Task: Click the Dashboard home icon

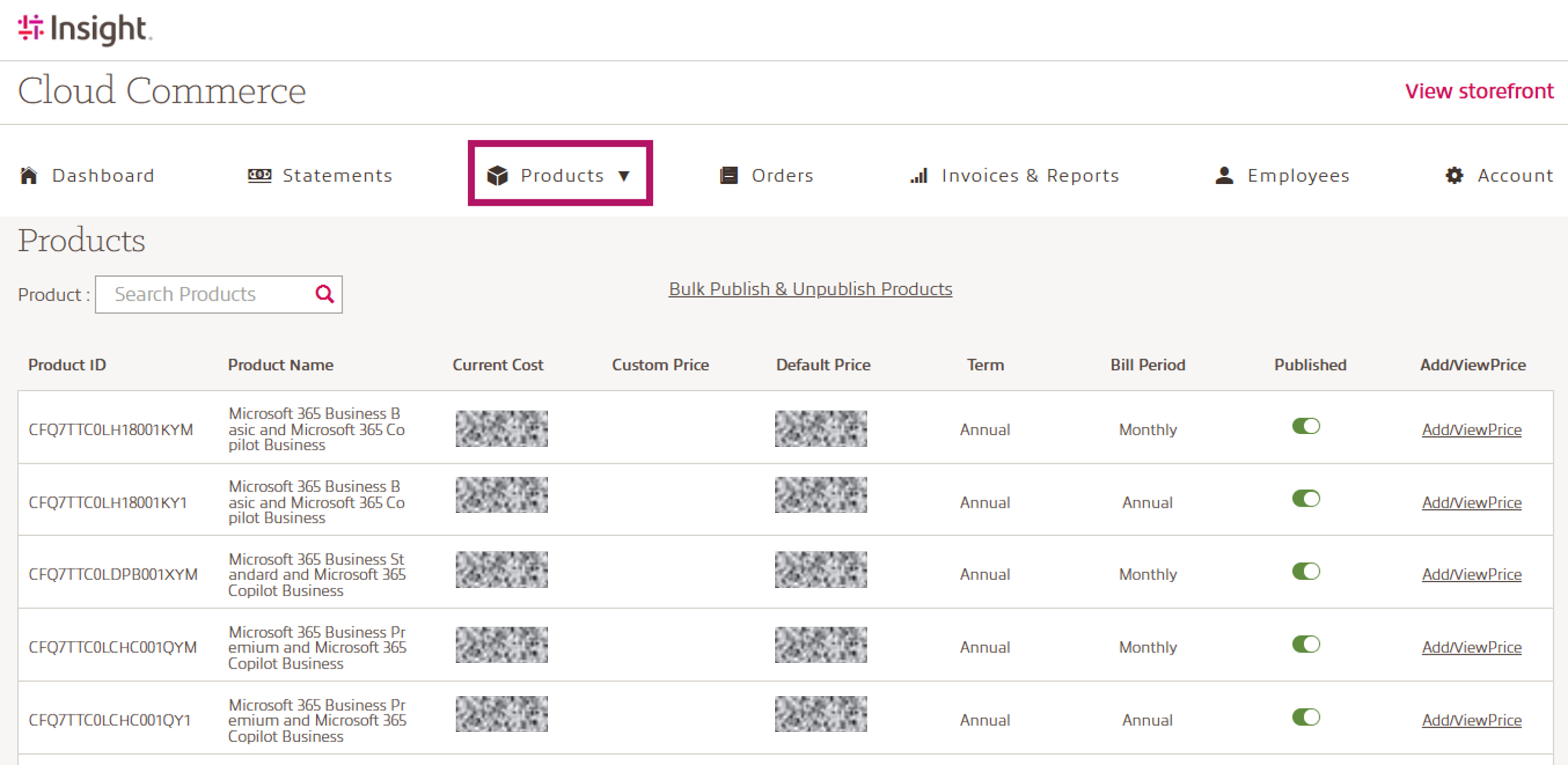Action: click(29, 176)
